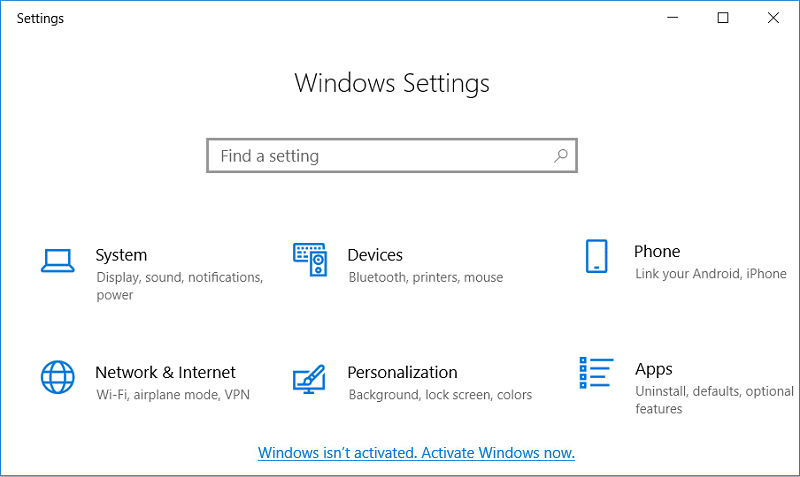Click the magnifying glass search icon

tap(561, 156)
